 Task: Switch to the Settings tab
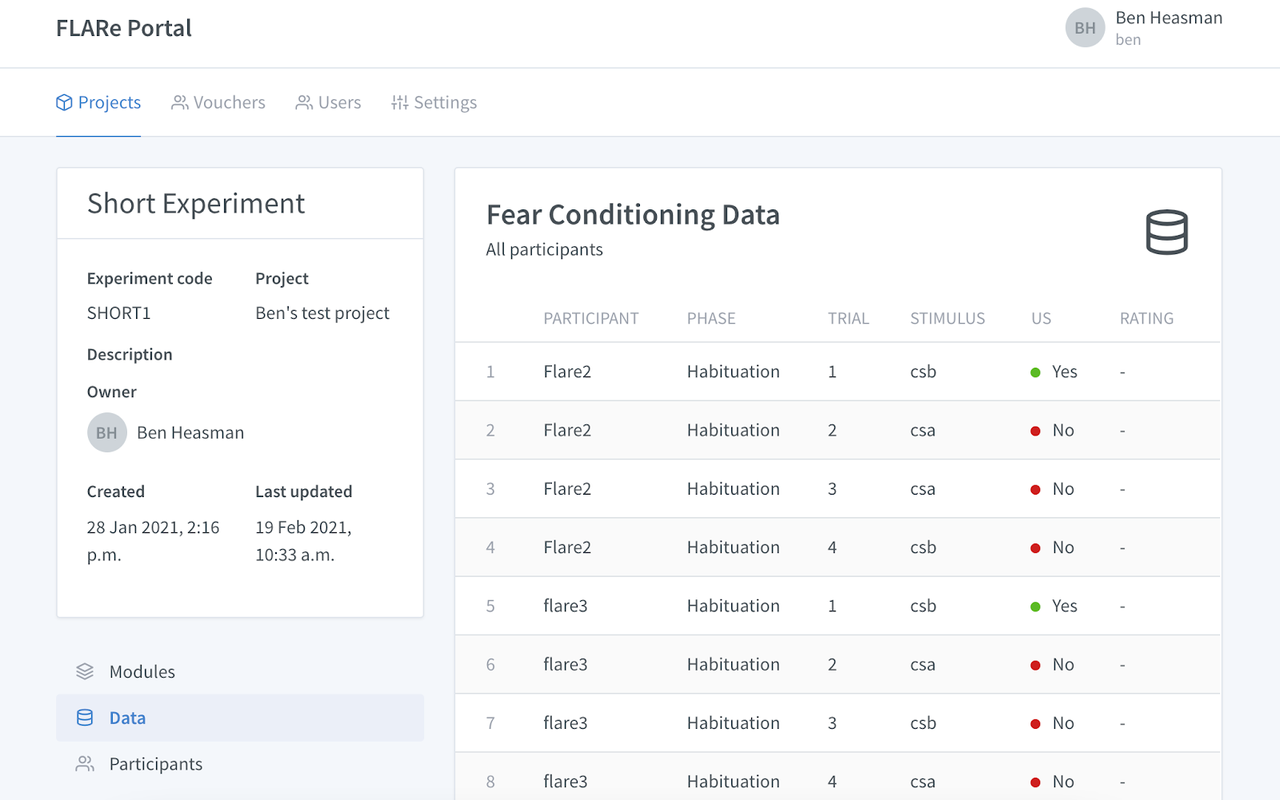[x=445, y=102]
